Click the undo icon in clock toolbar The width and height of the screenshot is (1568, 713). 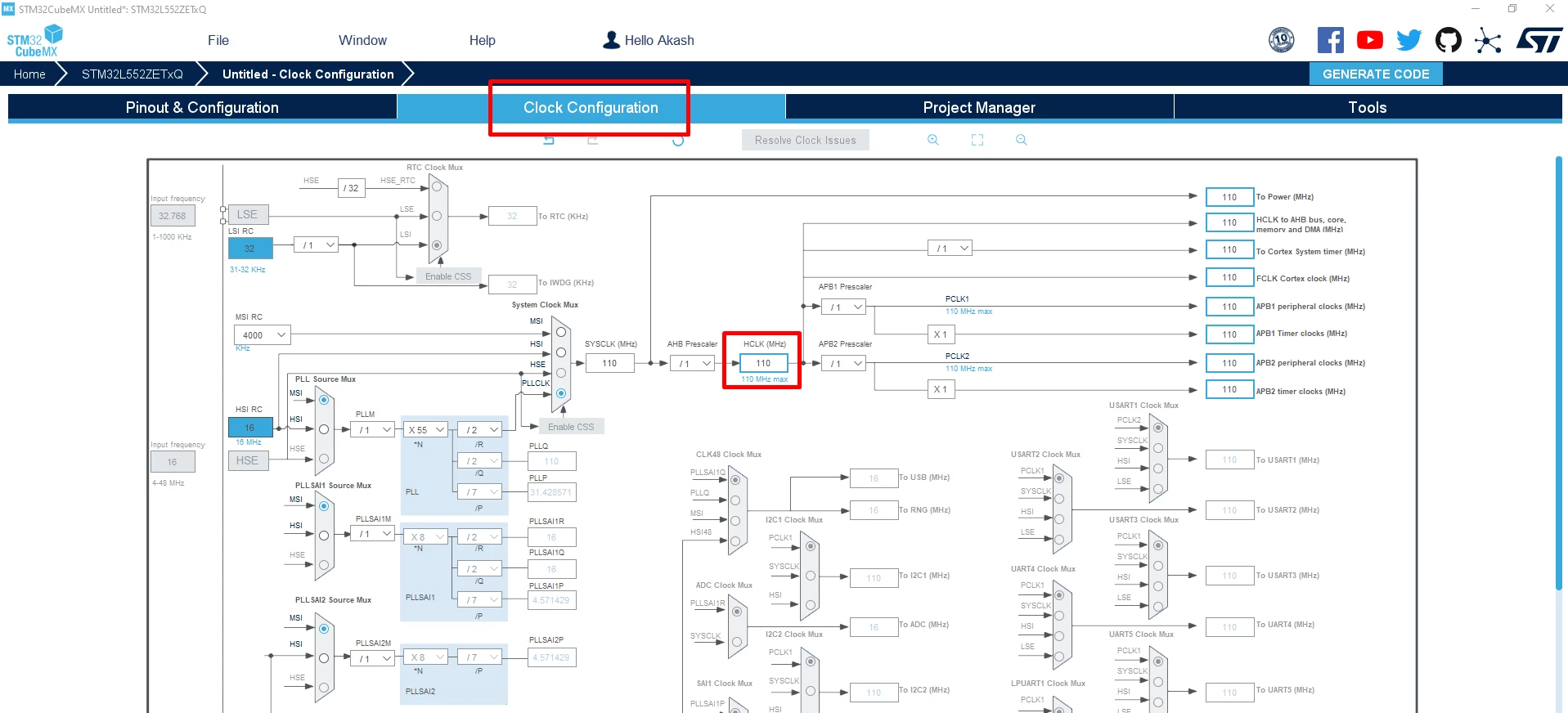tap(549, 141)
